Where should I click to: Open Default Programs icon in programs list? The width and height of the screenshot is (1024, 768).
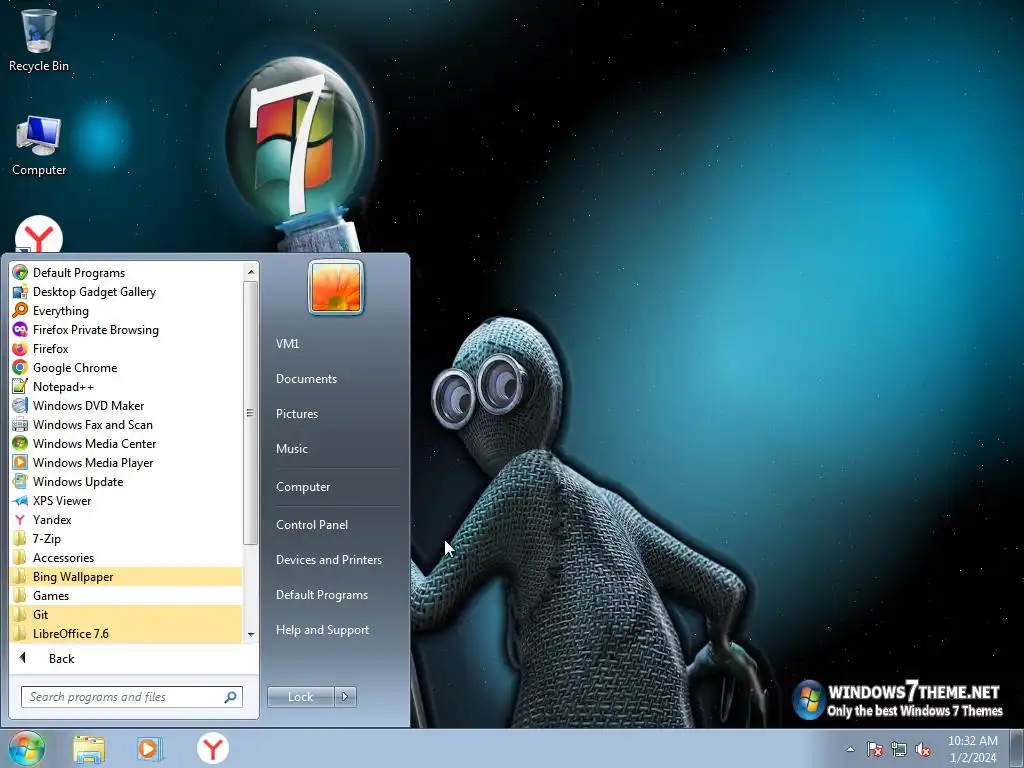click(x=20, y=272)
